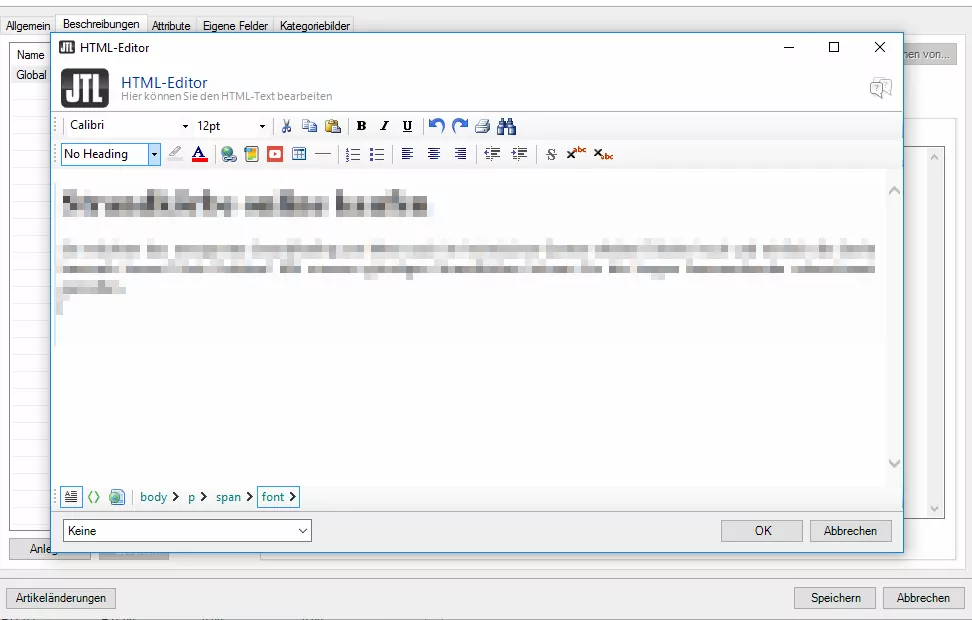This screenshot has height=620, width=972.
Task: Toggle underline formatting
Action: point(407,126)
